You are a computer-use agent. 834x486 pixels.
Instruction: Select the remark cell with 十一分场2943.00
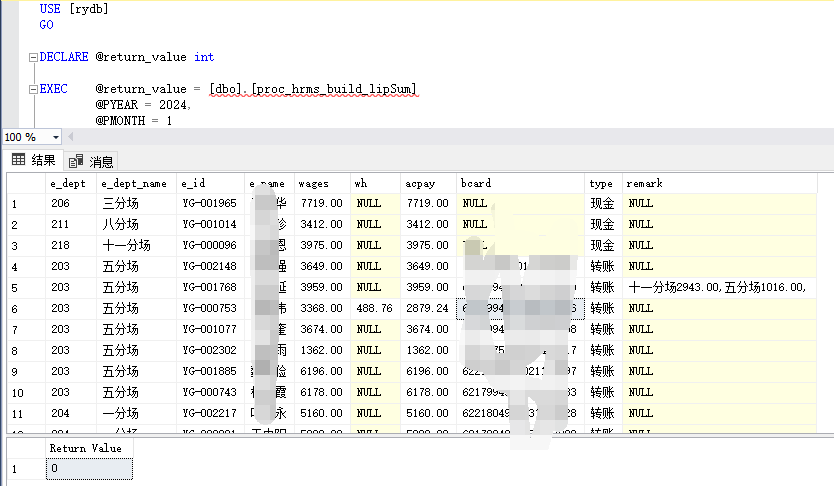tap(715, 287)
